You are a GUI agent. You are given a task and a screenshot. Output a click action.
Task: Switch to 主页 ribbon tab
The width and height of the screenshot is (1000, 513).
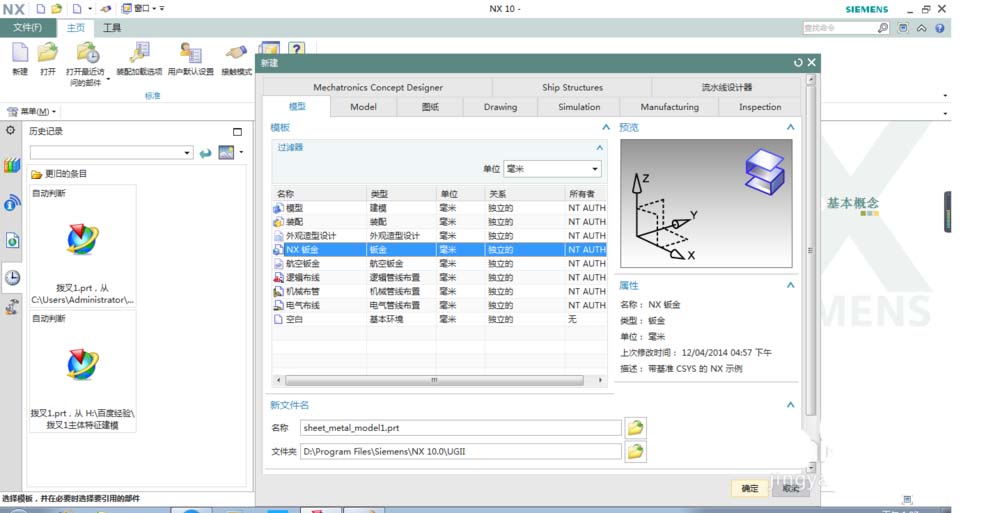(76, 27)
